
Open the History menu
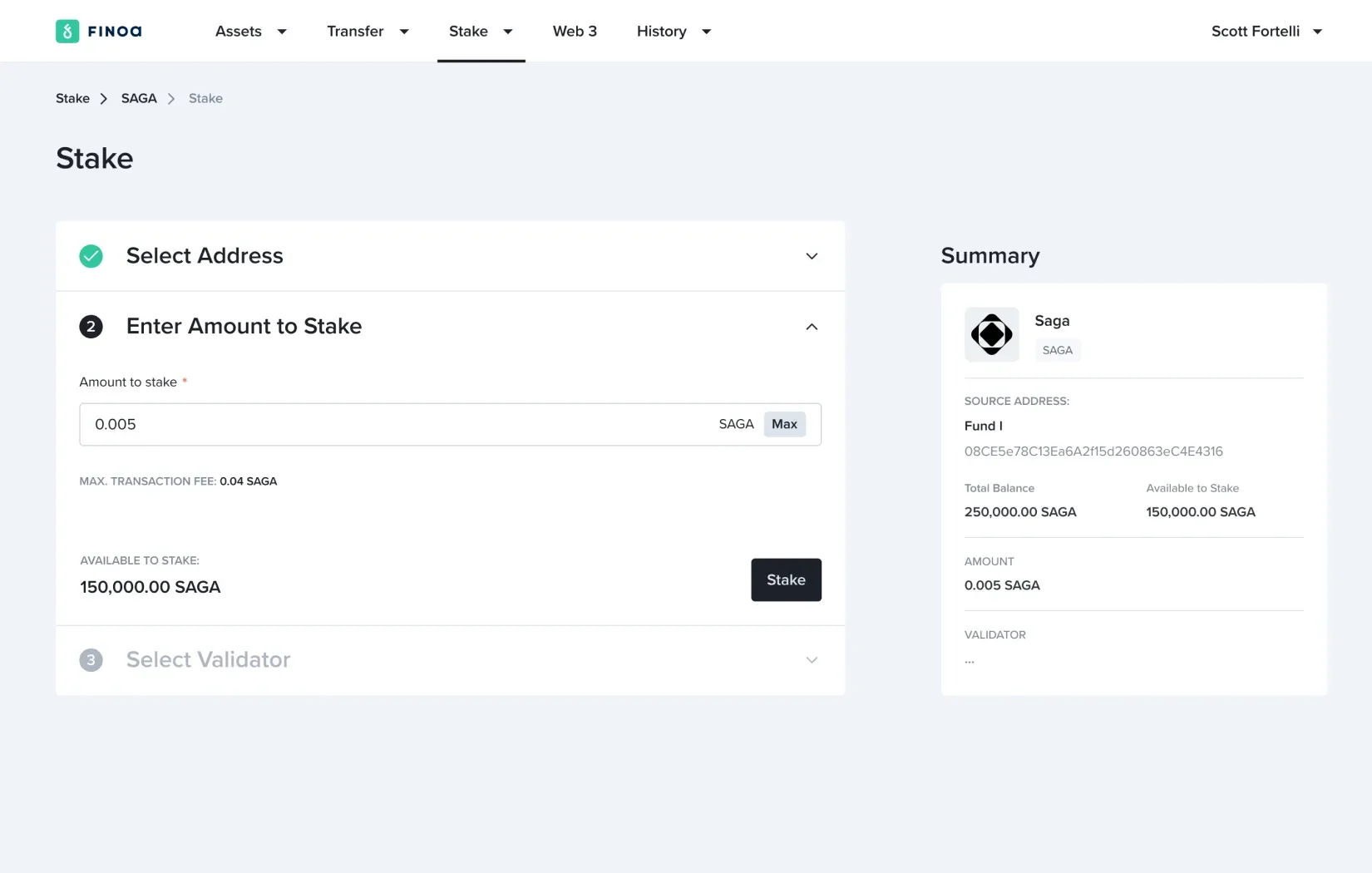[x=674, y=31]
